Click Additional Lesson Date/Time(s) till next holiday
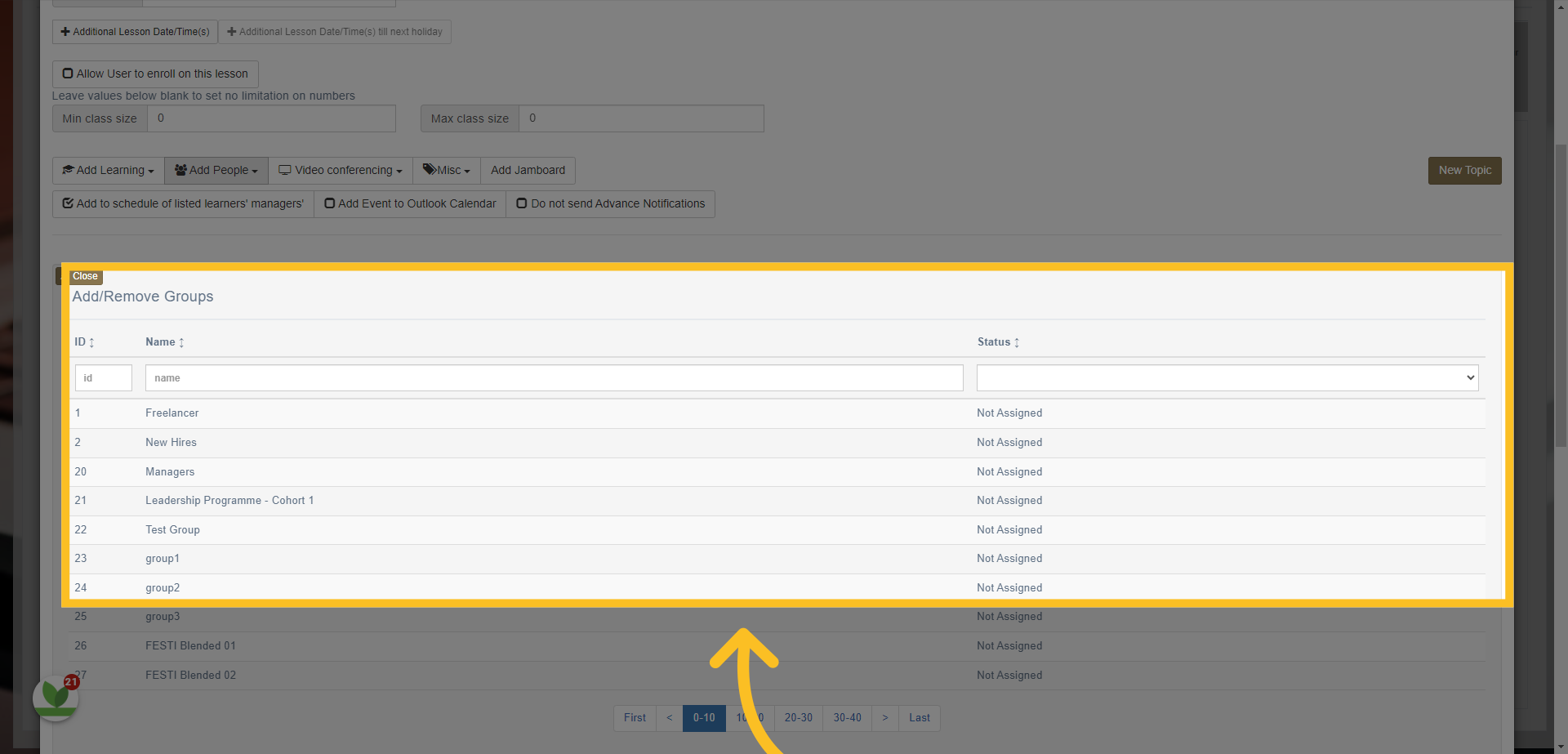1568x754 pixels. click(335, 32)
